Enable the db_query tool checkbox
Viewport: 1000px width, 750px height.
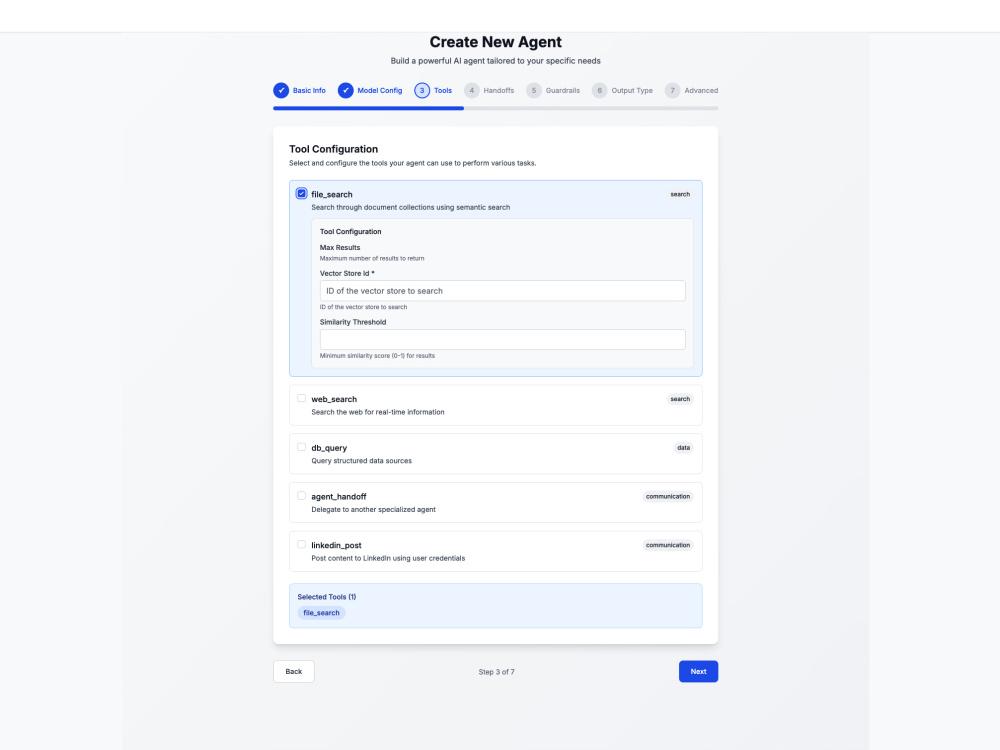(302, 447)
